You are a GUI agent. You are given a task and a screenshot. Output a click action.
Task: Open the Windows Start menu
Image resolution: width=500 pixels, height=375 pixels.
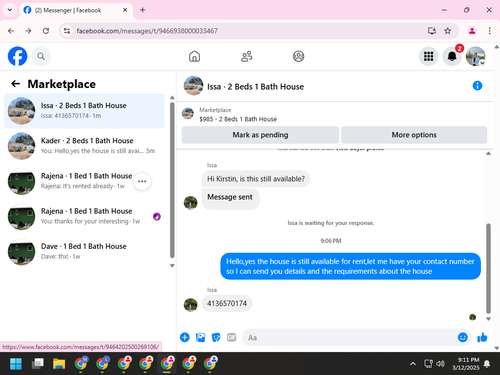coord(16,364)
